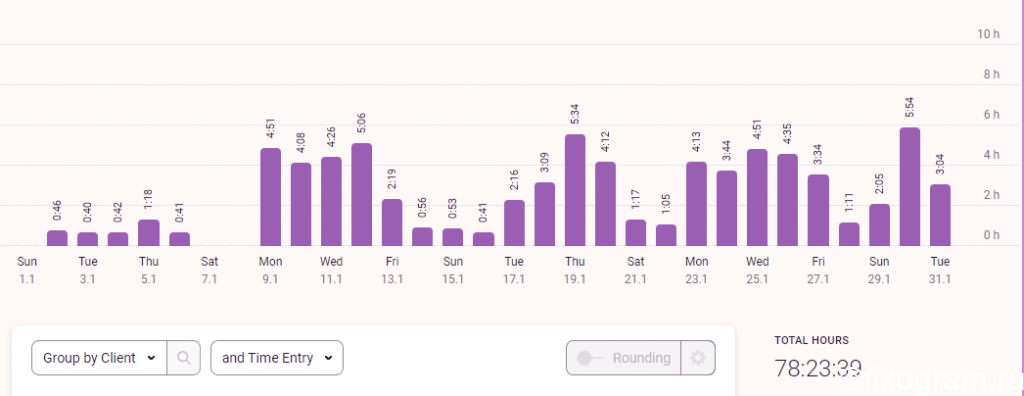
Task: Click the 5:06 bar in chart
Action: (x=362, y=195)
